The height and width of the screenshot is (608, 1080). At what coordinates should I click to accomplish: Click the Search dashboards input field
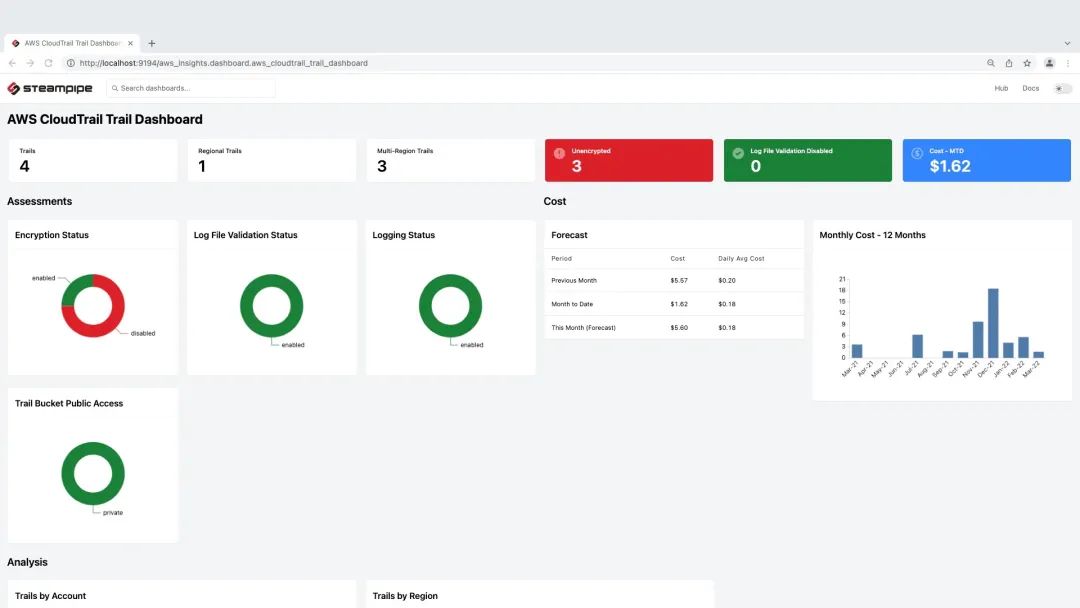190,88
